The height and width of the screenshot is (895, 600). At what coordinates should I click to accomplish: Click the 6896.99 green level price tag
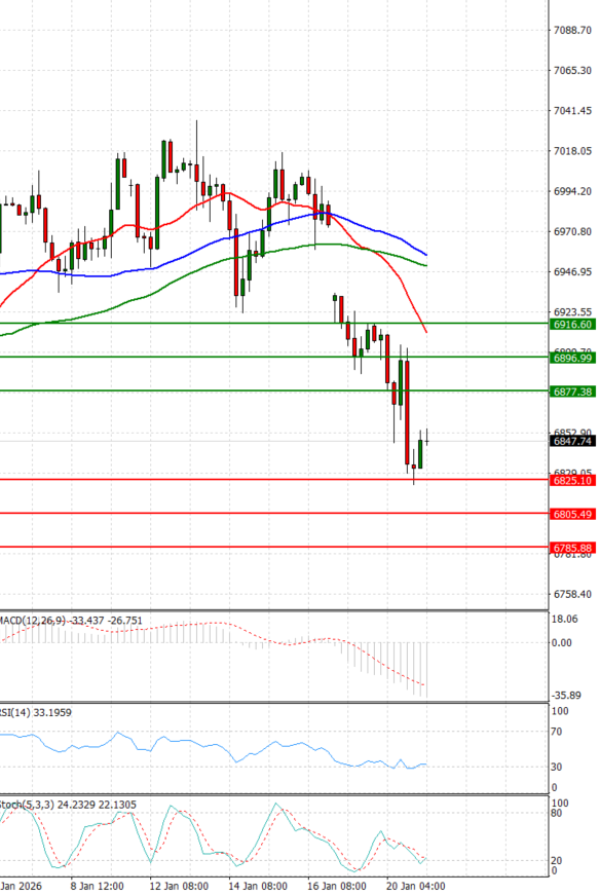tap(573, 357)
